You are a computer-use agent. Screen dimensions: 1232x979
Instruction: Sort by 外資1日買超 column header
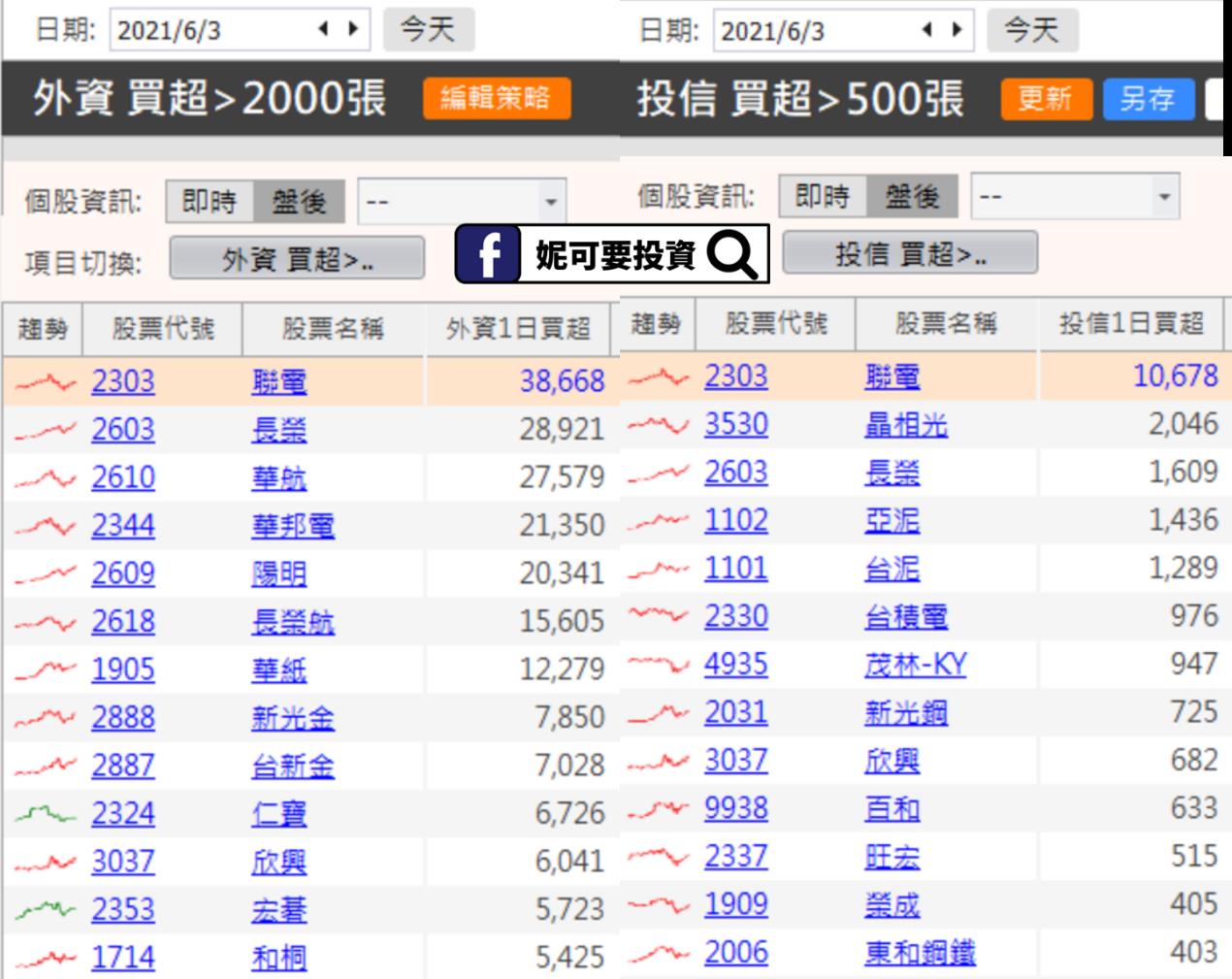(x=519, y=329)
